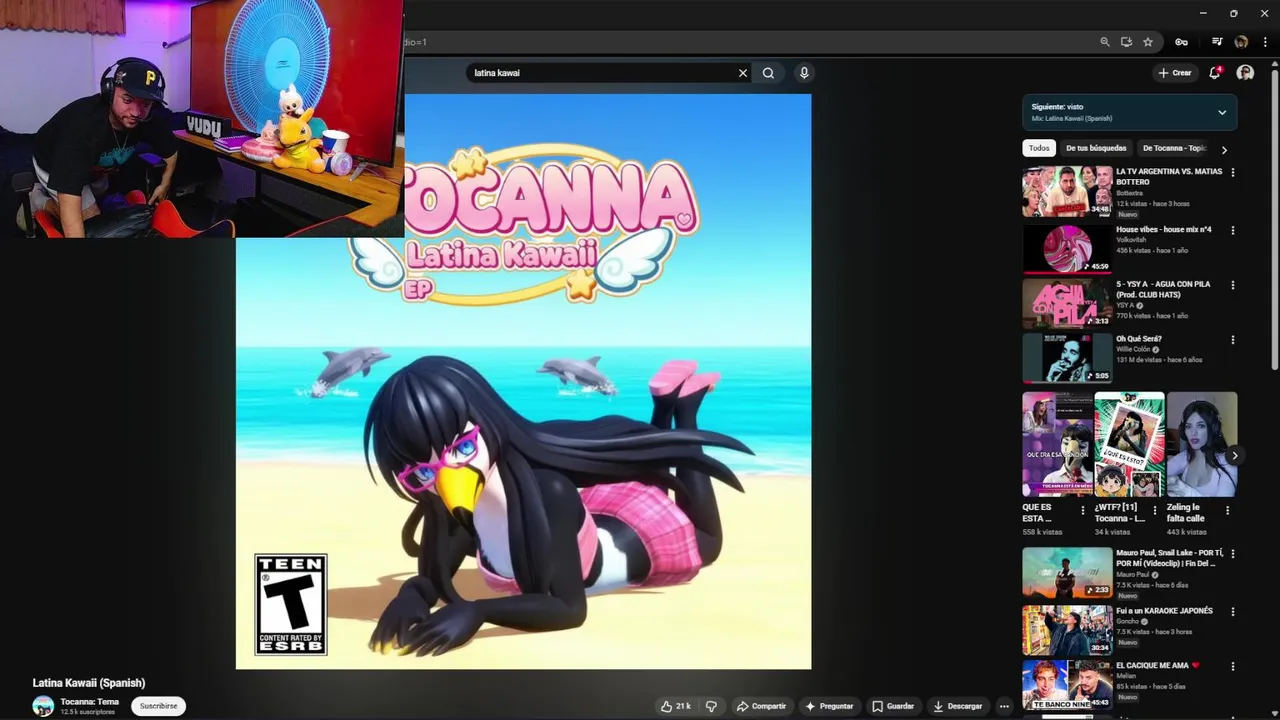Open 'Fui a un KARAOKE JAPONÉS' video
The image size is (1280, 720).
click(x=1067, y=631)
